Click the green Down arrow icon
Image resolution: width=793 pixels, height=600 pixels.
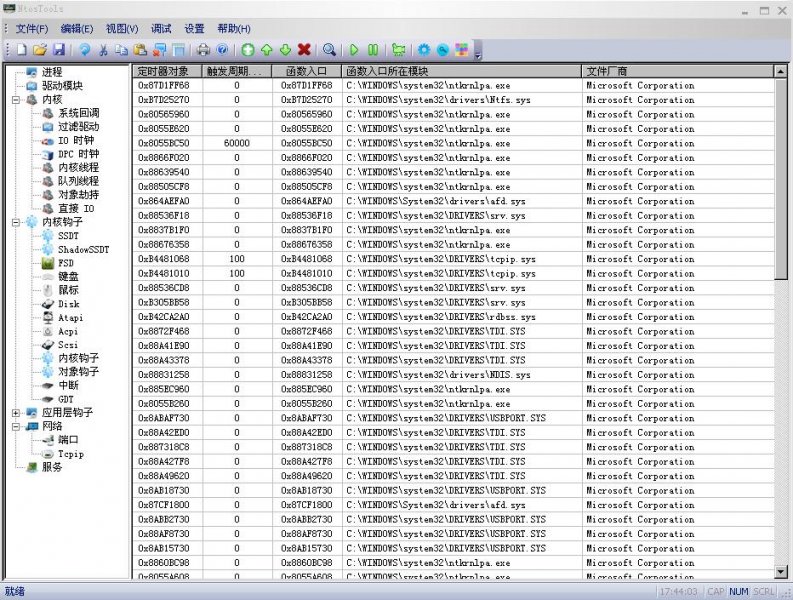[285, 50]
